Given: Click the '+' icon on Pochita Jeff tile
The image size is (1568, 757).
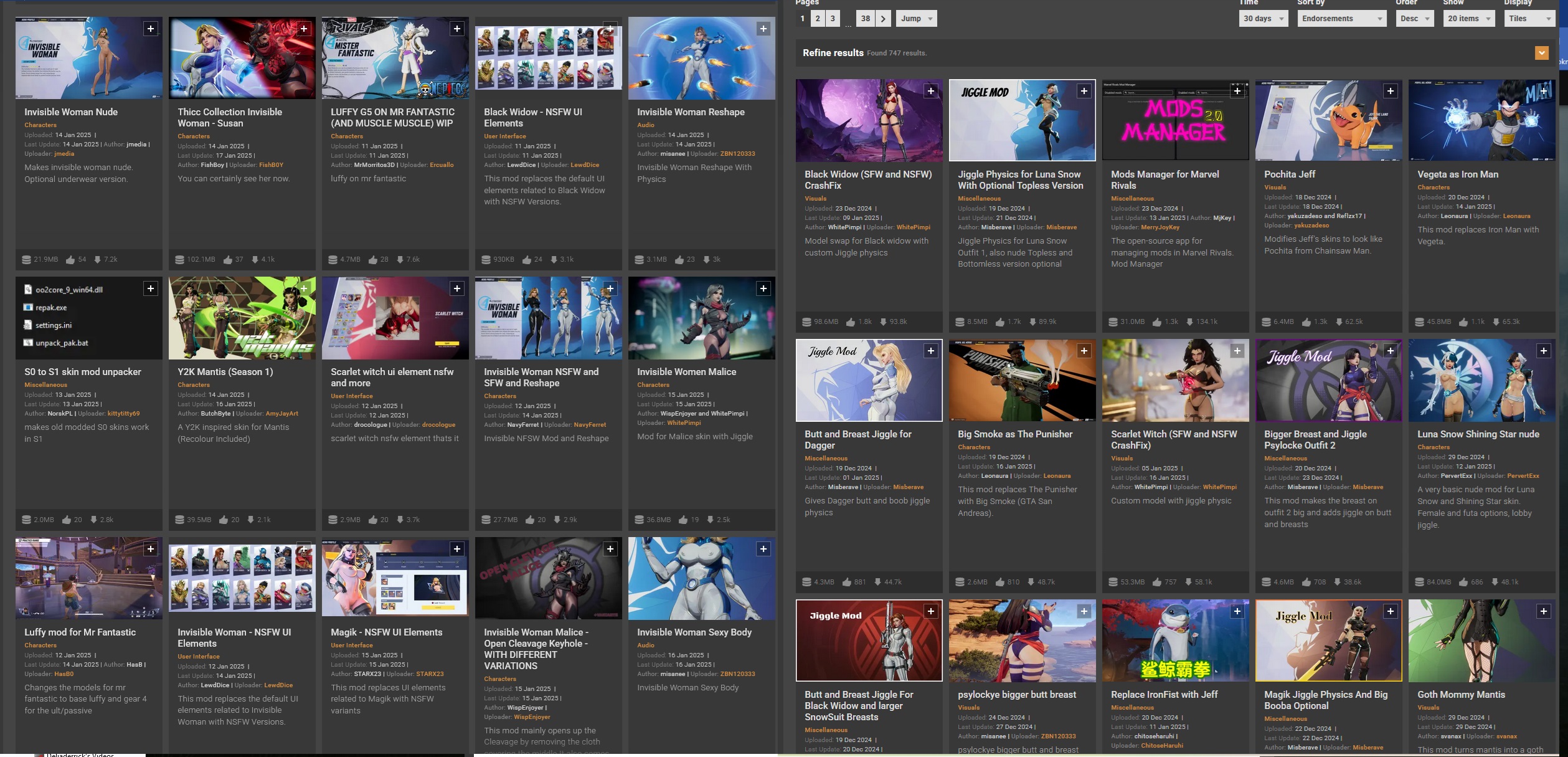Looking at the screenshot, I should (x=1390, y=90).
